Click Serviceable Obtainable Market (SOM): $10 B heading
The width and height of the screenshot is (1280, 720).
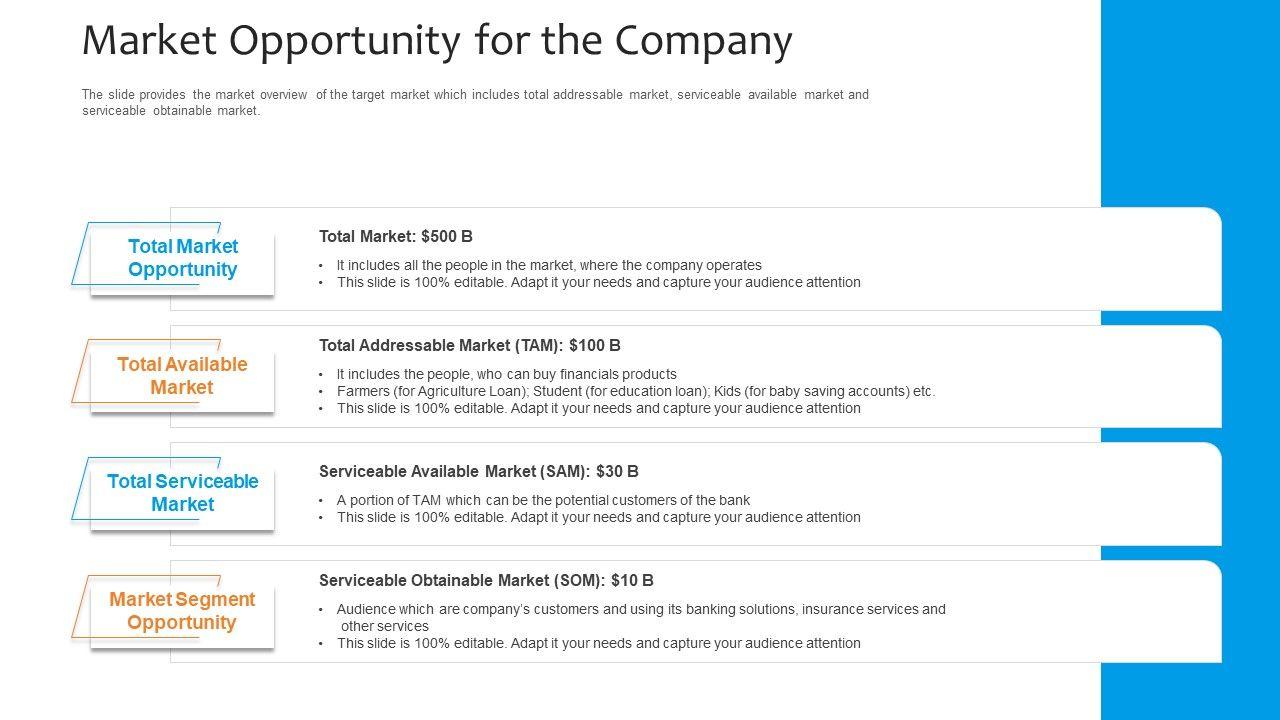(486, 580)
